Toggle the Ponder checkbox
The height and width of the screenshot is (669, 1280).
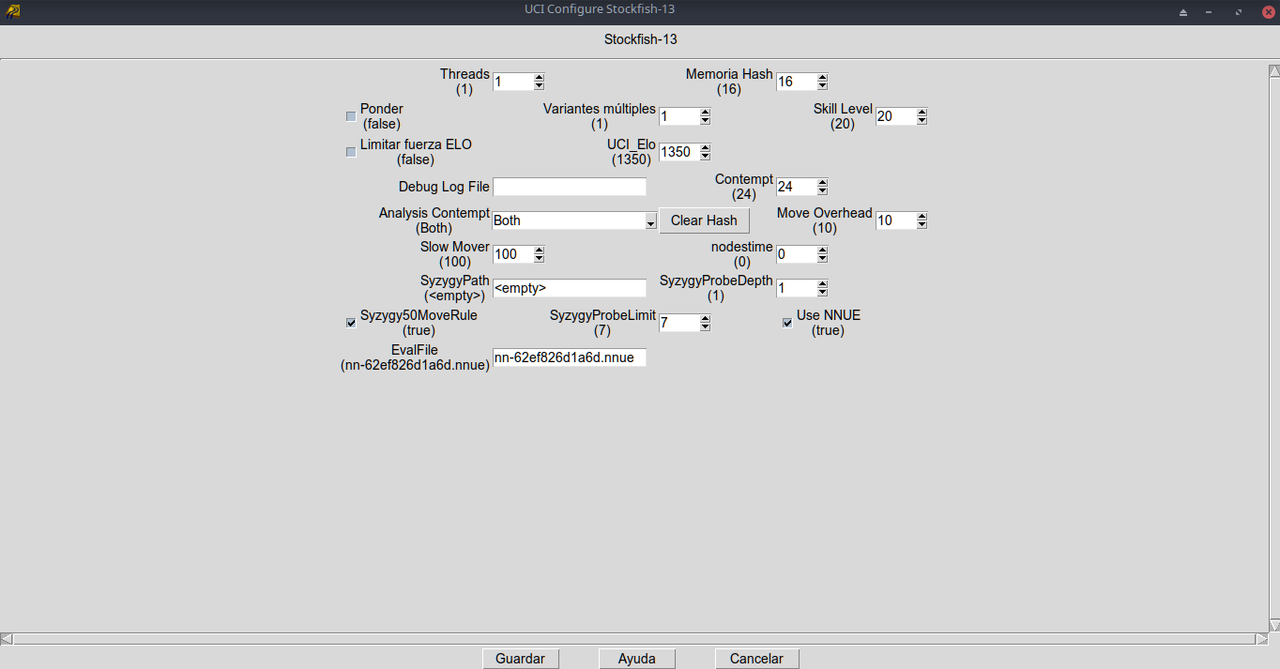351,116
